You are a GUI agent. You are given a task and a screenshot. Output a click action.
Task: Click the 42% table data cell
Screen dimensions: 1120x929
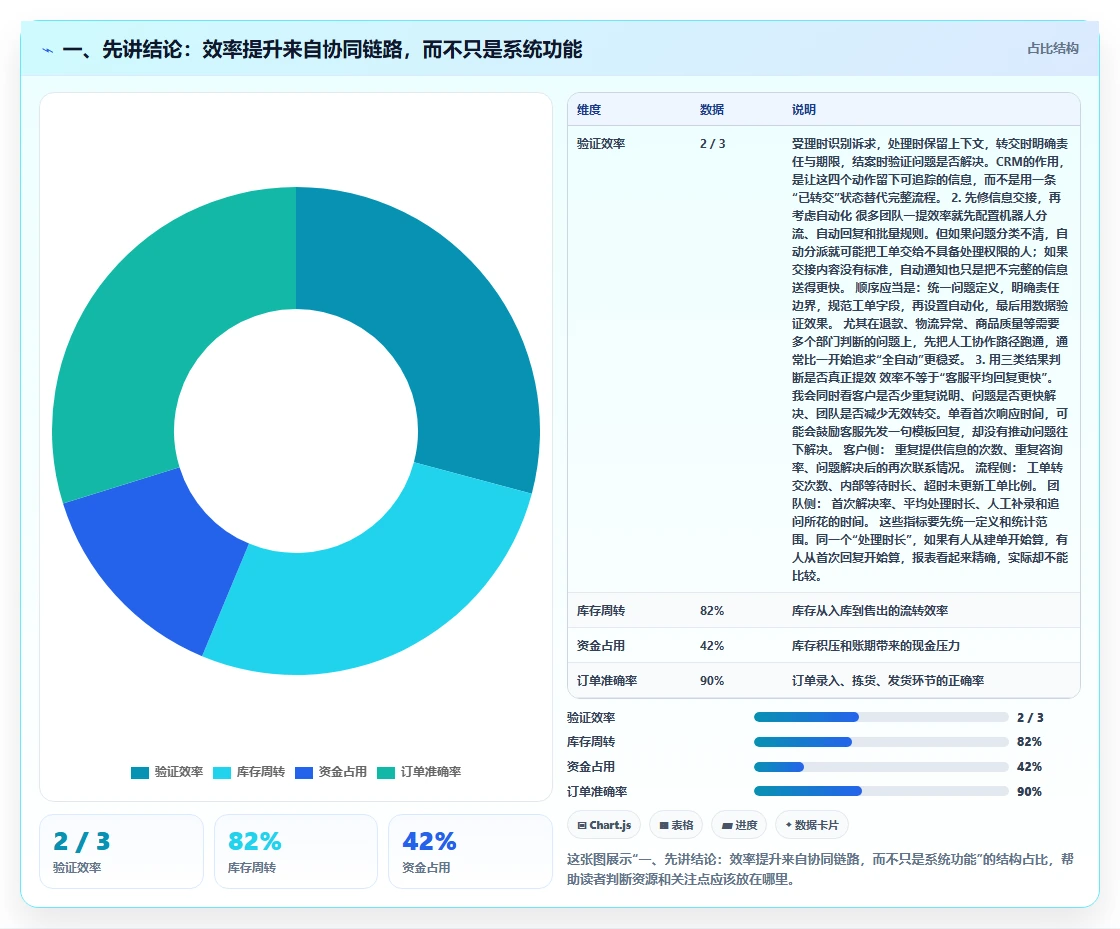click(711, 646)
